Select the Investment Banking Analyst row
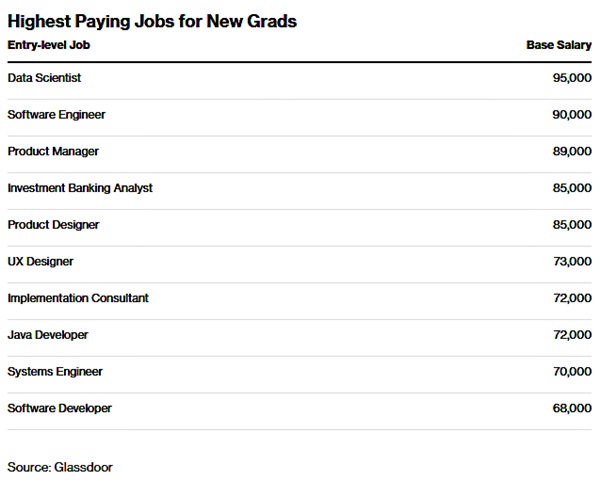Image resolution: width=600 pixels, height=480 pixels. click(80, 188)
